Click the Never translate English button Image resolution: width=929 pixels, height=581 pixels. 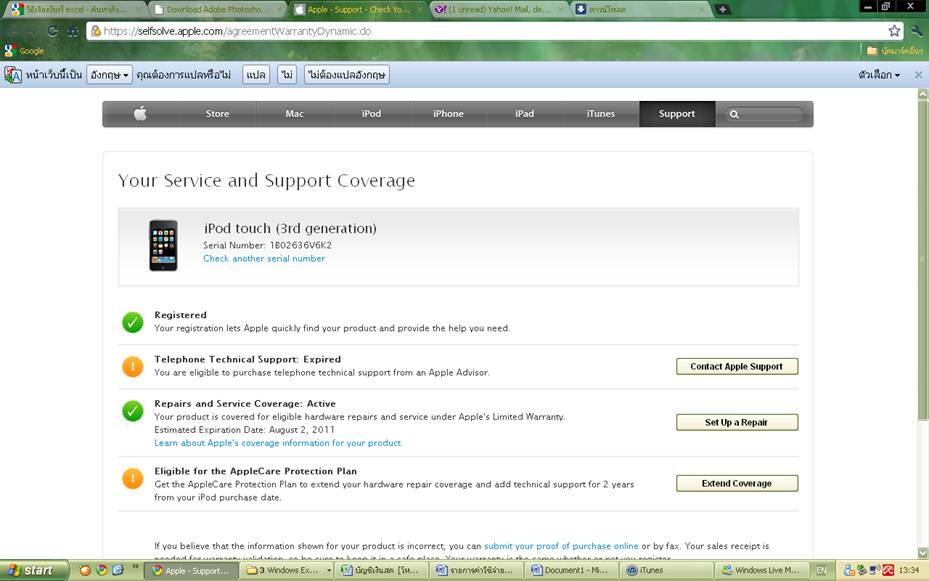click(347, 75)
